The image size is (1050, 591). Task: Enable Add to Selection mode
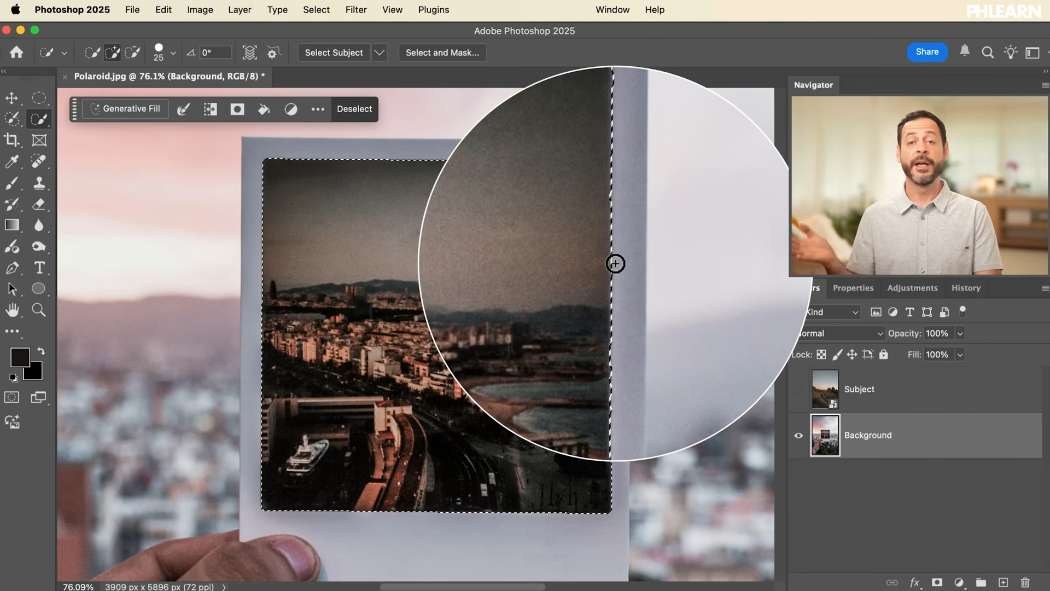[112, 52]
